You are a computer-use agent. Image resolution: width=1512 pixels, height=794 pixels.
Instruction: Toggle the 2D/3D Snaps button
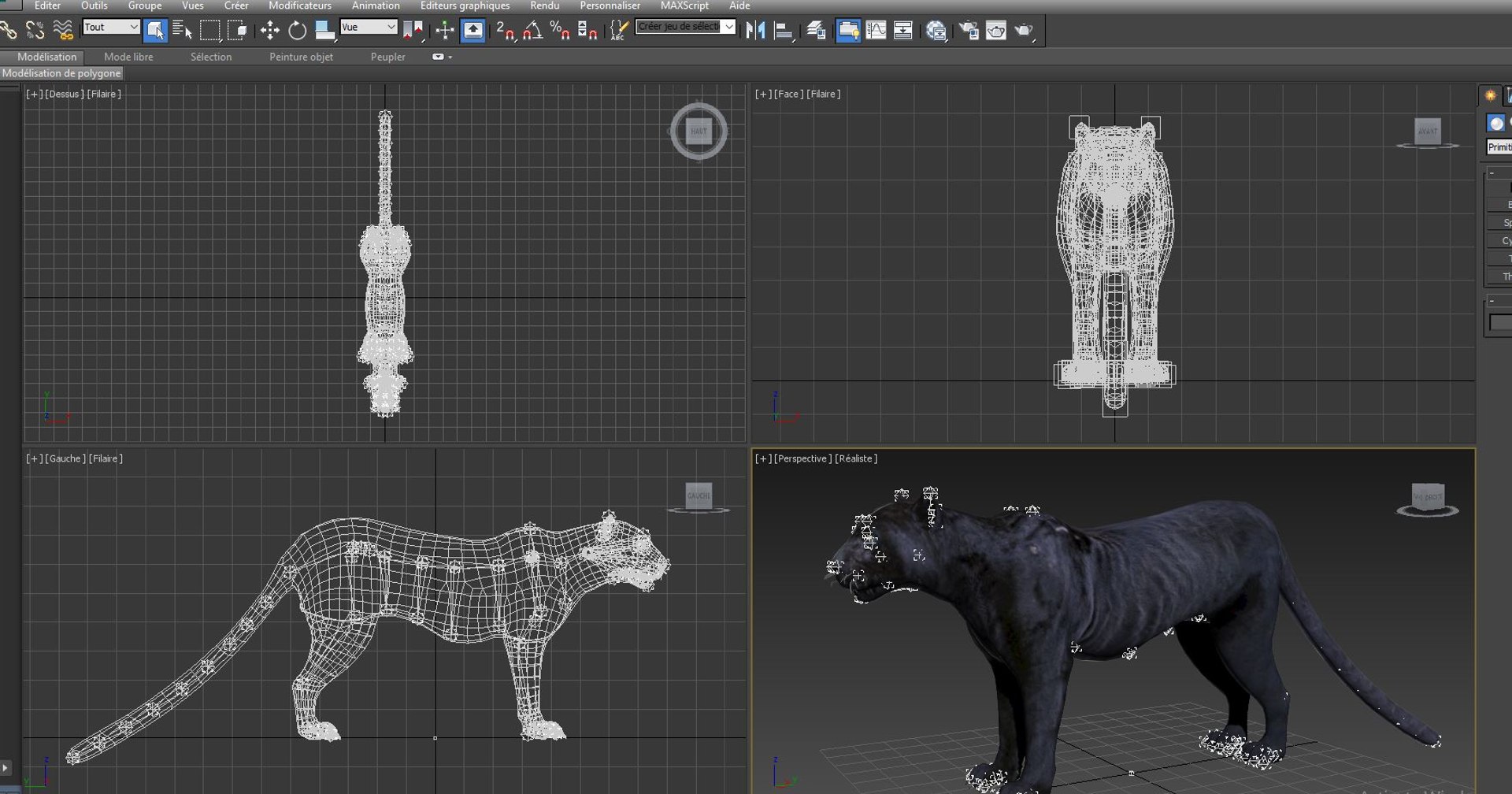[506, 31]
